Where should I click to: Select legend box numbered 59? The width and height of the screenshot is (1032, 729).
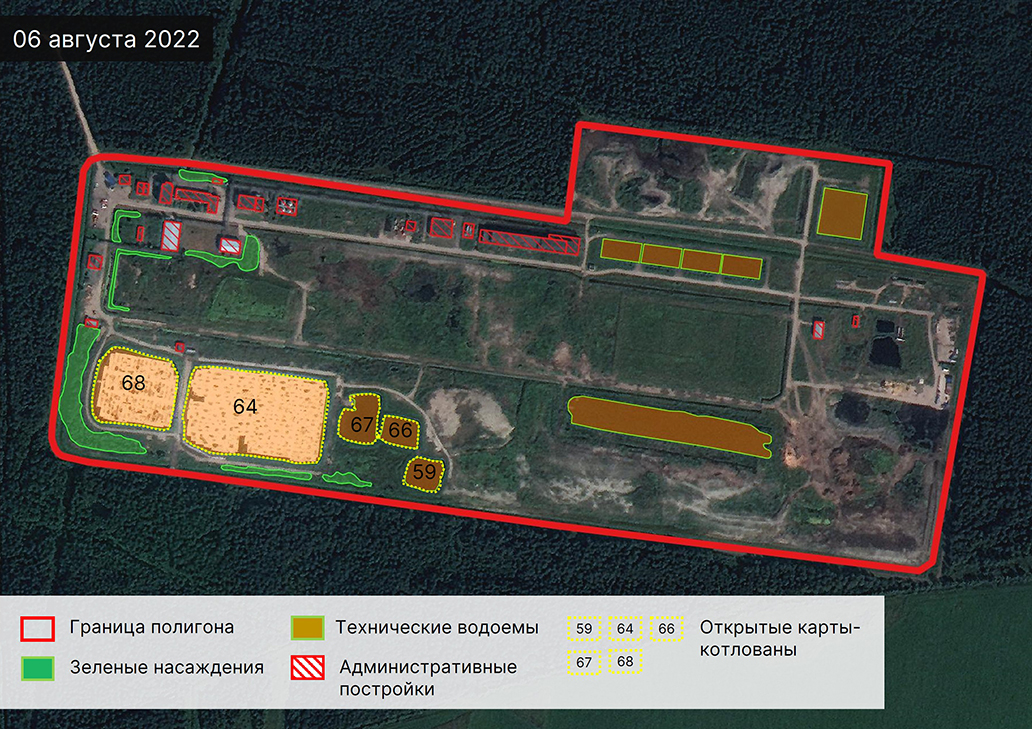click(585, 628)
